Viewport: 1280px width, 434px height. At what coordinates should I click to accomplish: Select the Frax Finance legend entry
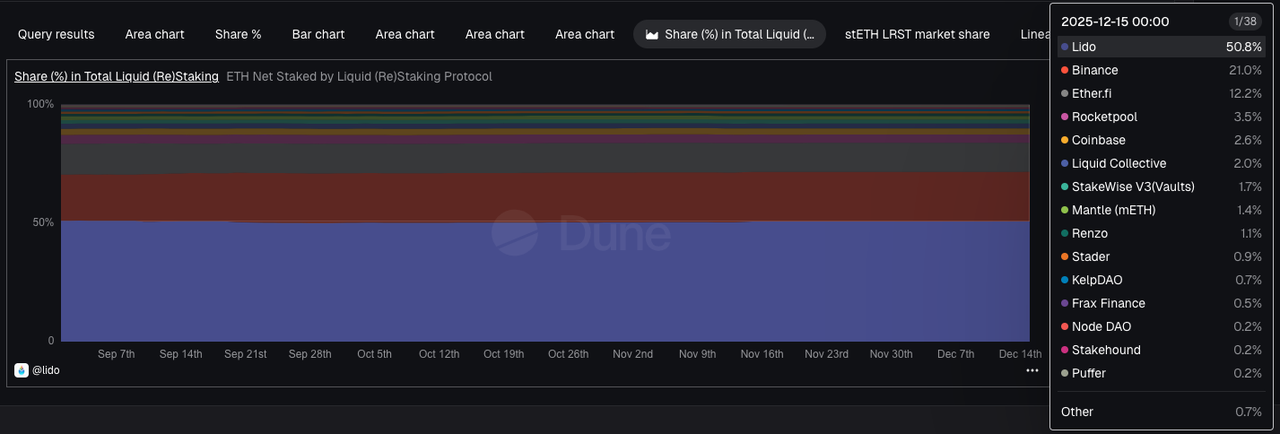click(x=1160, y=303)
